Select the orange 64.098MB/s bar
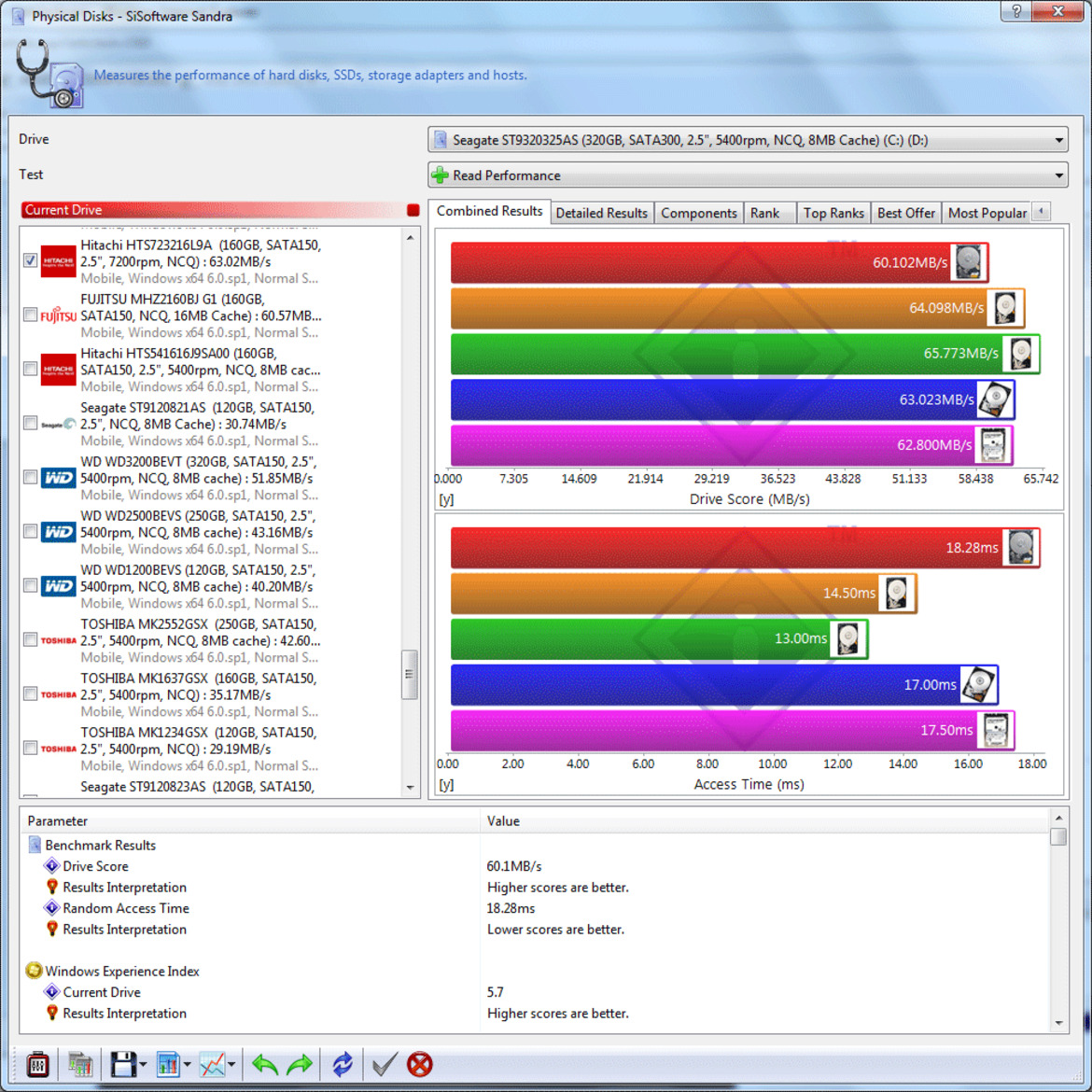Screen dimensions: 1092x1092 point(737,309)
